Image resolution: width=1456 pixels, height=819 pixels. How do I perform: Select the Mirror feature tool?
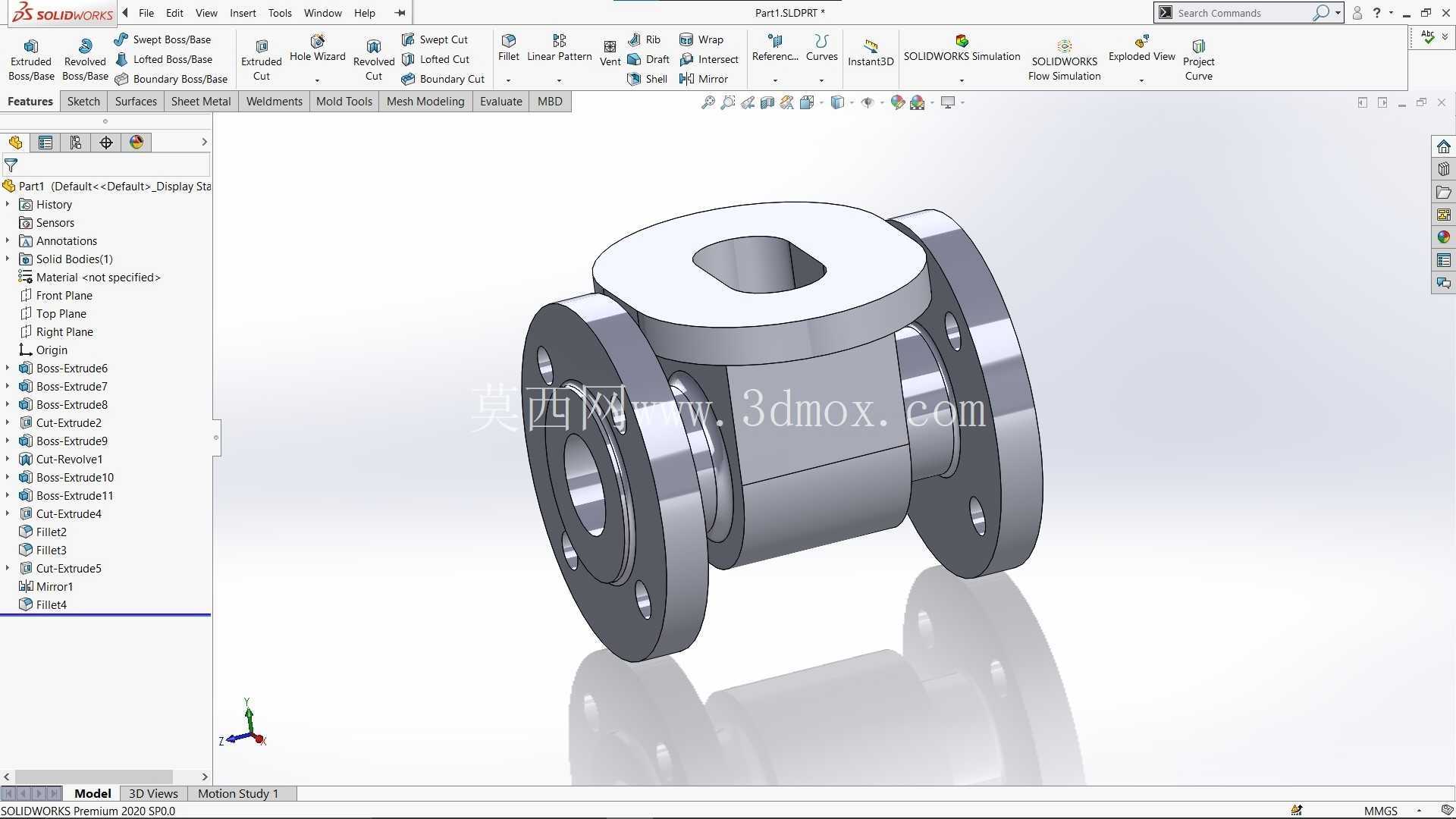(704, 79)
